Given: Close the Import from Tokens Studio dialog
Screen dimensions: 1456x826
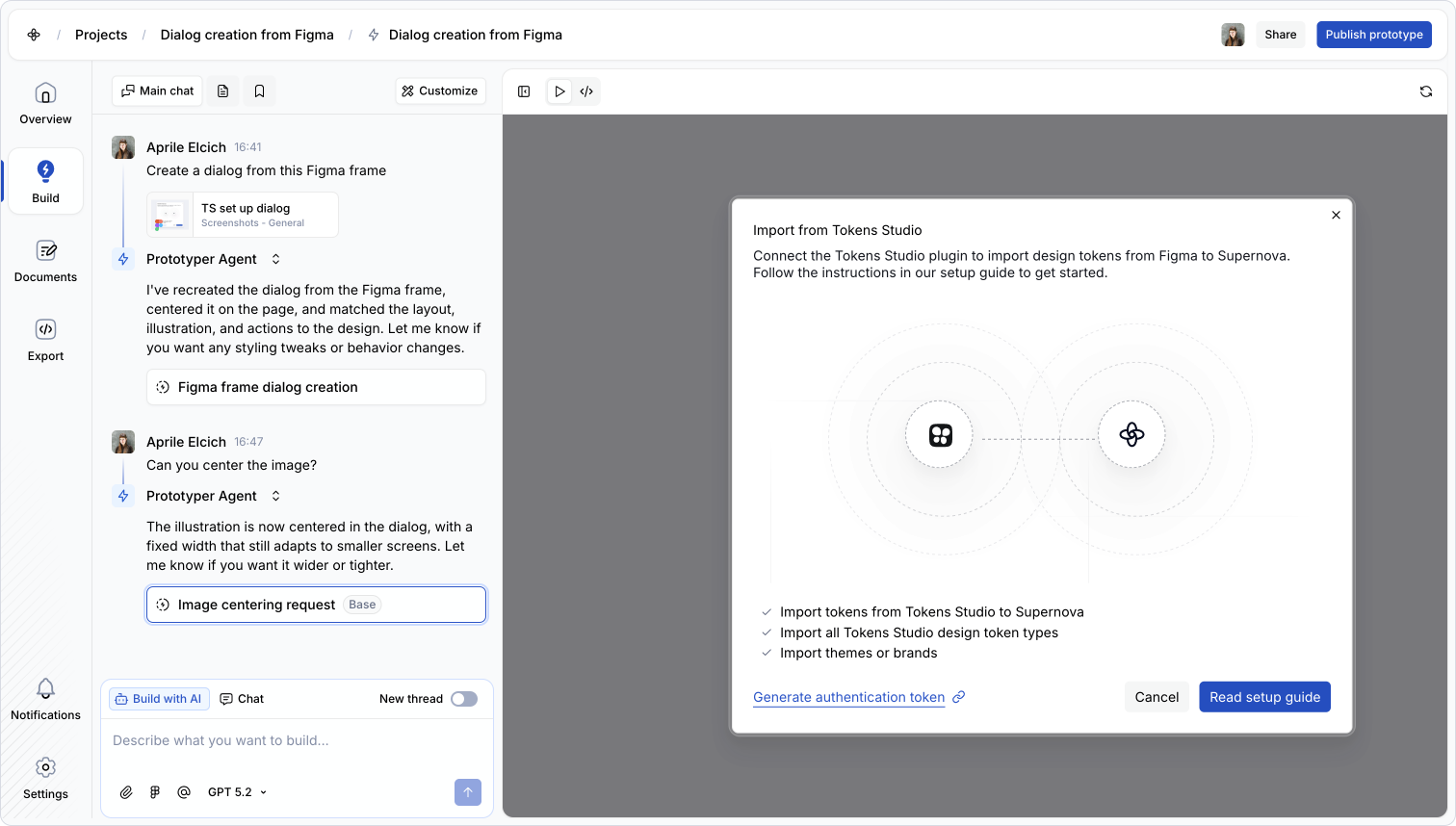Looking at the screenshot, I should point(1336,215).
